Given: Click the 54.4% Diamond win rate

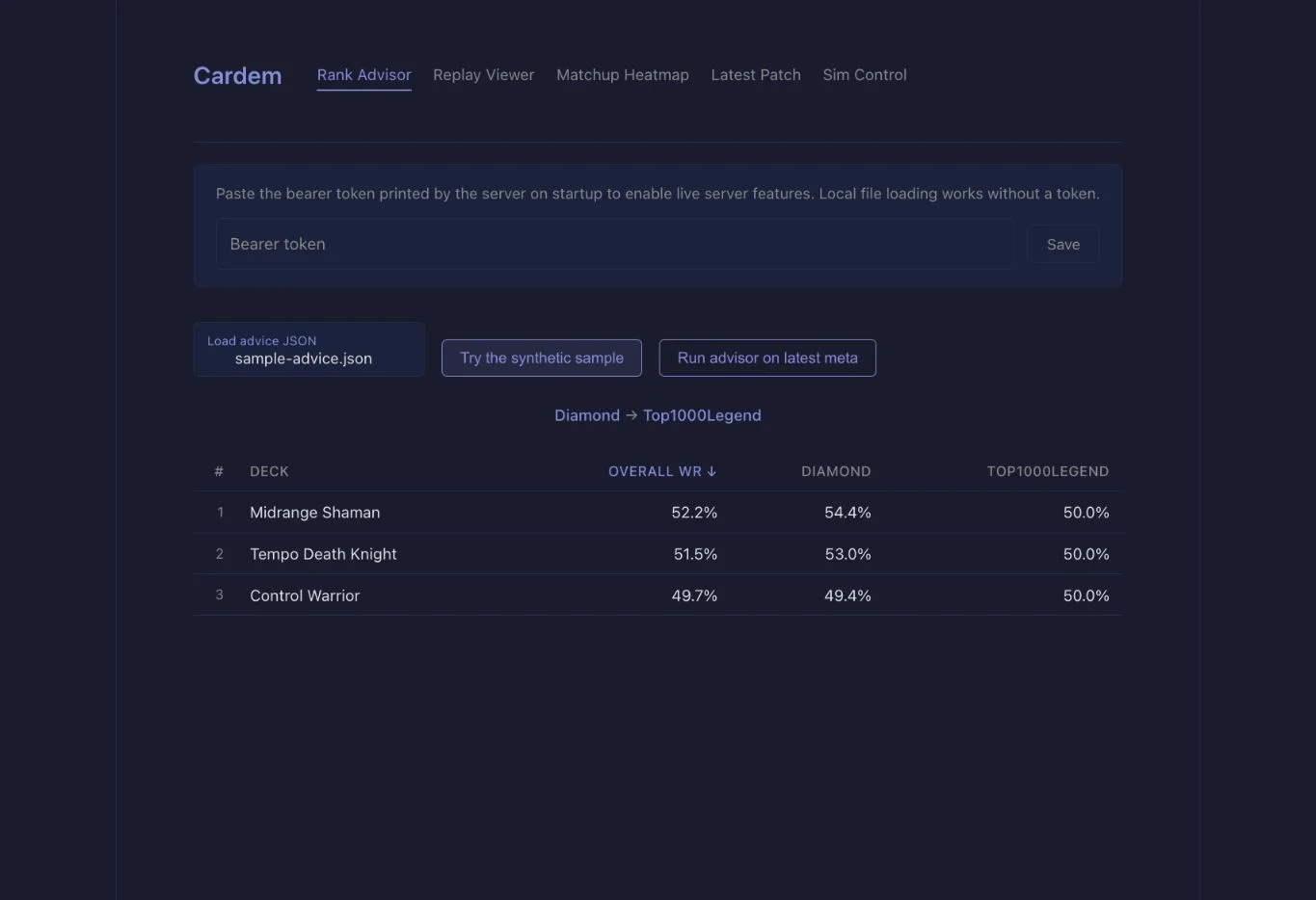Looking at the screenshot, I should coord(847,513).
